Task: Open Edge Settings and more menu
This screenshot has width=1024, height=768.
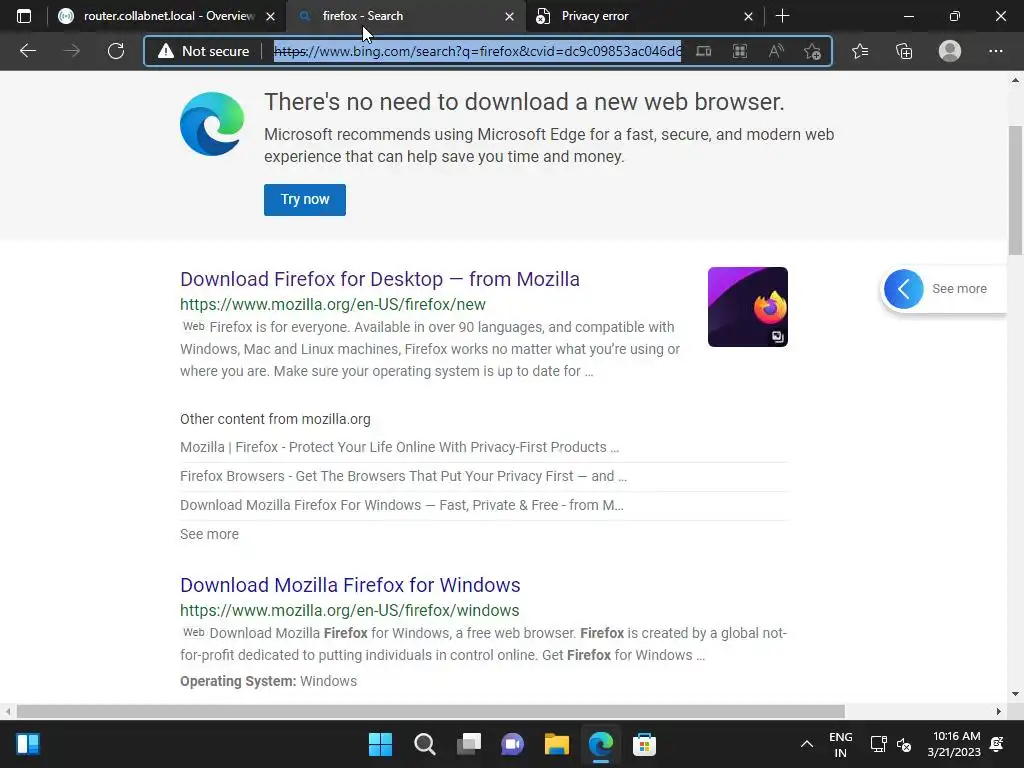Action: (995, 51)
